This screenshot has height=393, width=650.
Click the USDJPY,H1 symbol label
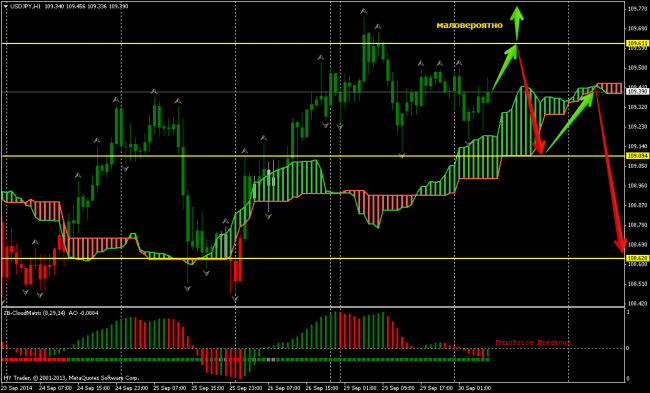24,7
